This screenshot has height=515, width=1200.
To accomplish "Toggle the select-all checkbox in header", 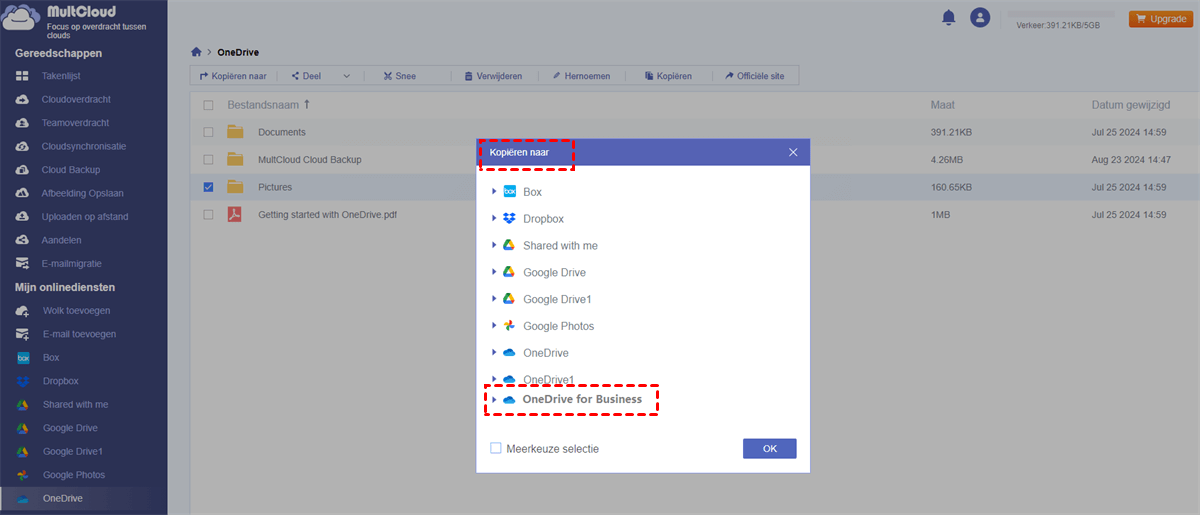I will [208, 105].
